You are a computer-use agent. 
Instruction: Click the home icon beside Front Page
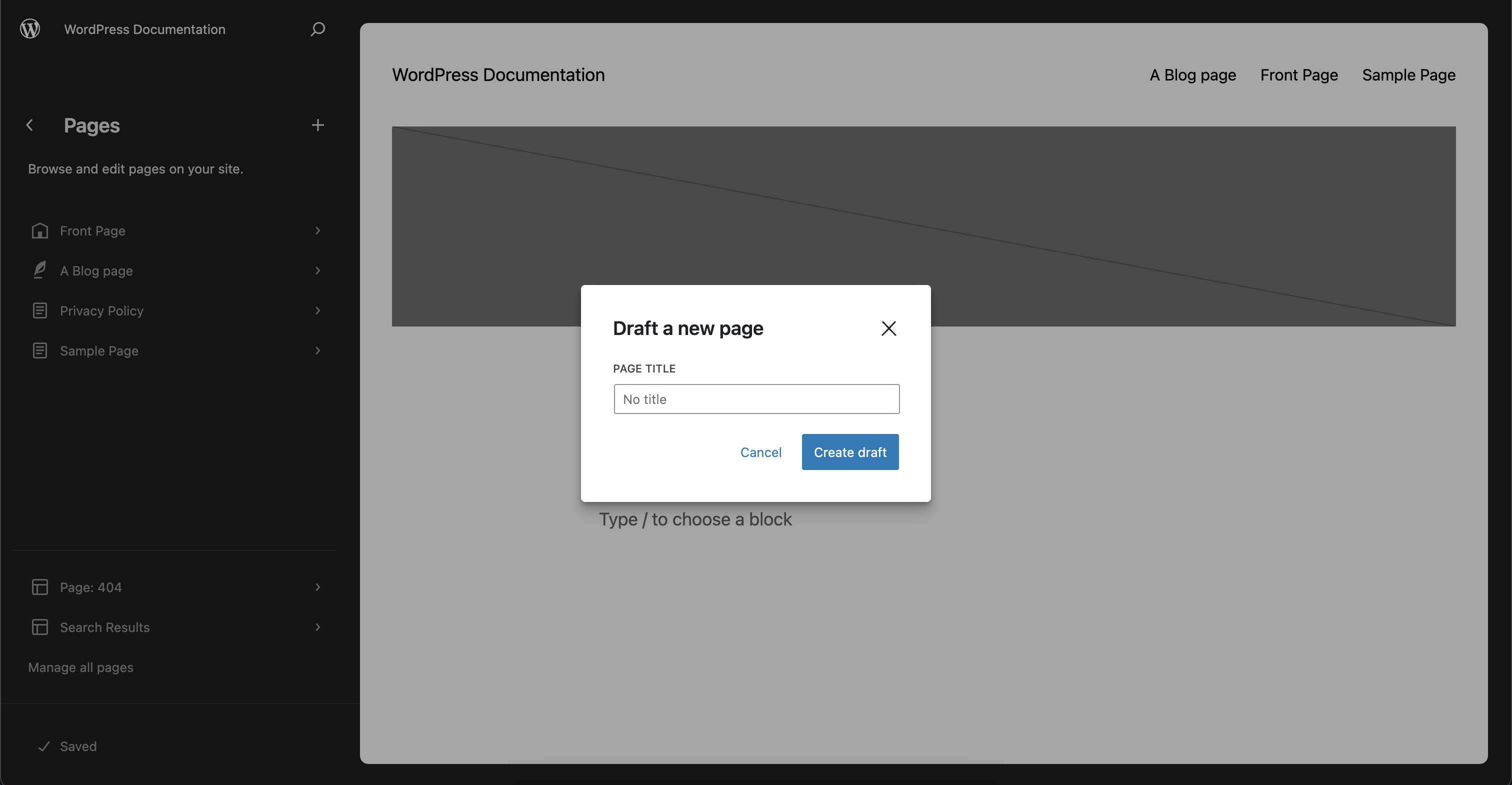click(40, 230)
